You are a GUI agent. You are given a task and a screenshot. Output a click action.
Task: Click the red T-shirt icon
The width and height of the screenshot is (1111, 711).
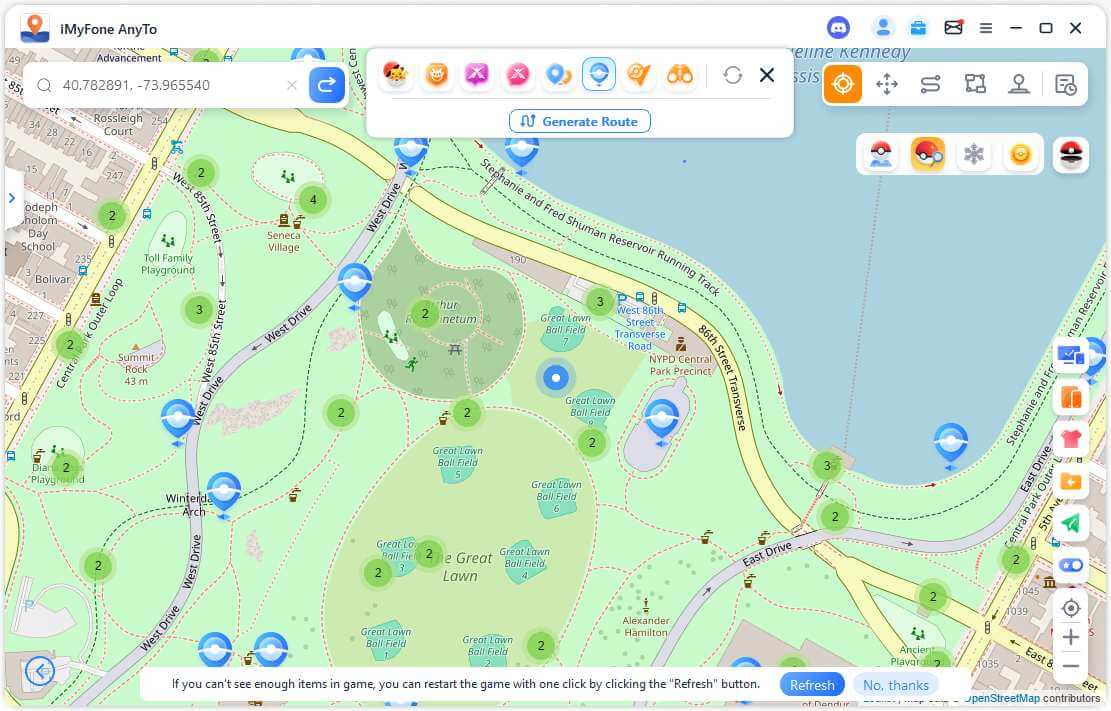coord(1071,440)
